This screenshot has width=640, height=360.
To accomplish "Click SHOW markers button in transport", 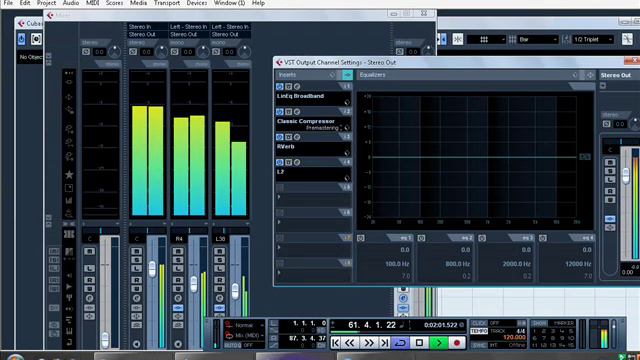I will click(540, 323).
